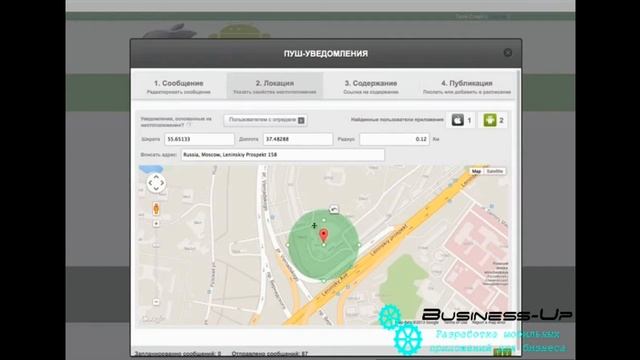Click the Street View pegman icon
This screenshot has height=360, width=640.
[156, 209]
